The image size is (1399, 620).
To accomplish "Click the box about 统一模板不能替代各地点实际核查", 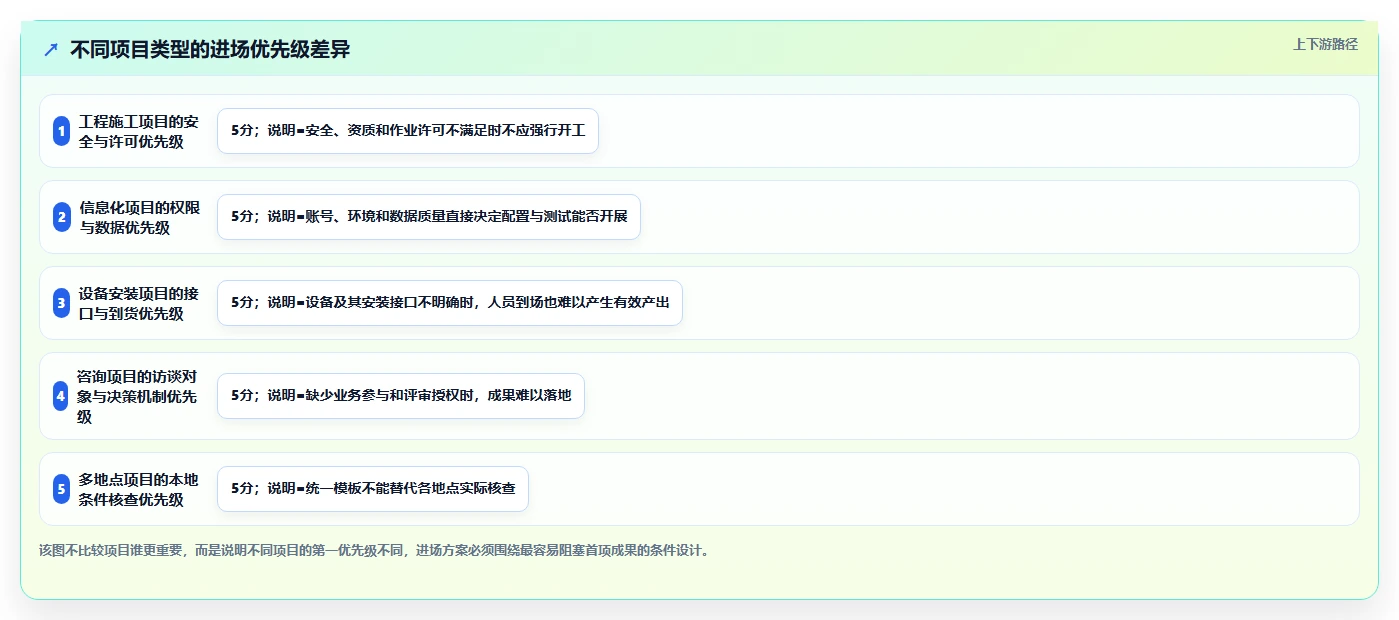I will 373,489.
